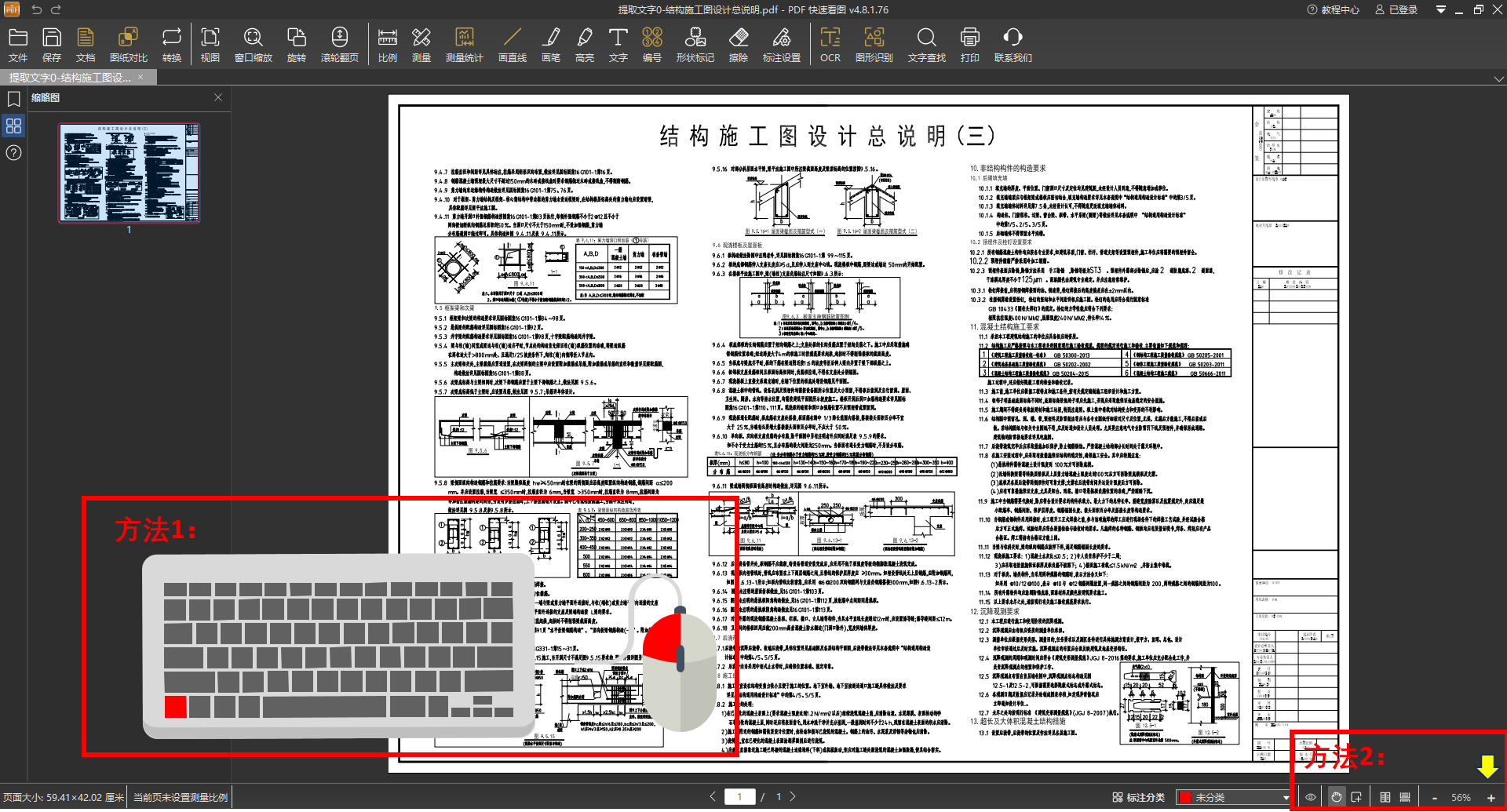Open the 文字查找 text search
Image resolution: width=1507 pixels, height=812 pixels.
(x=926, y=45)
